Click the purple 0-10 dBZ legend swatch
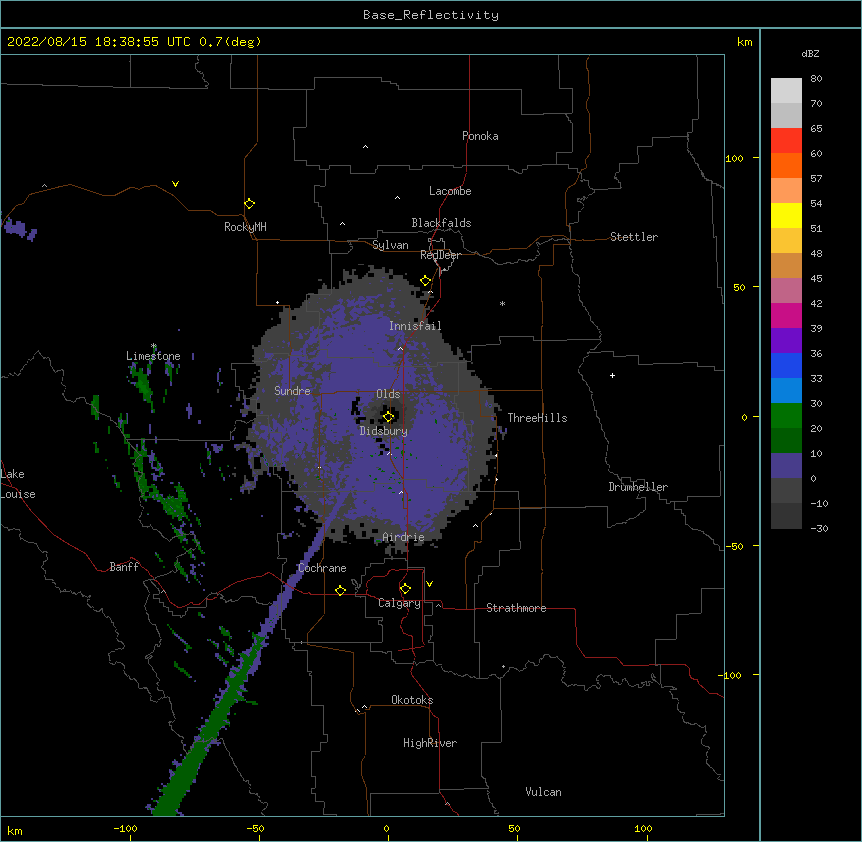 coord(786,466)
